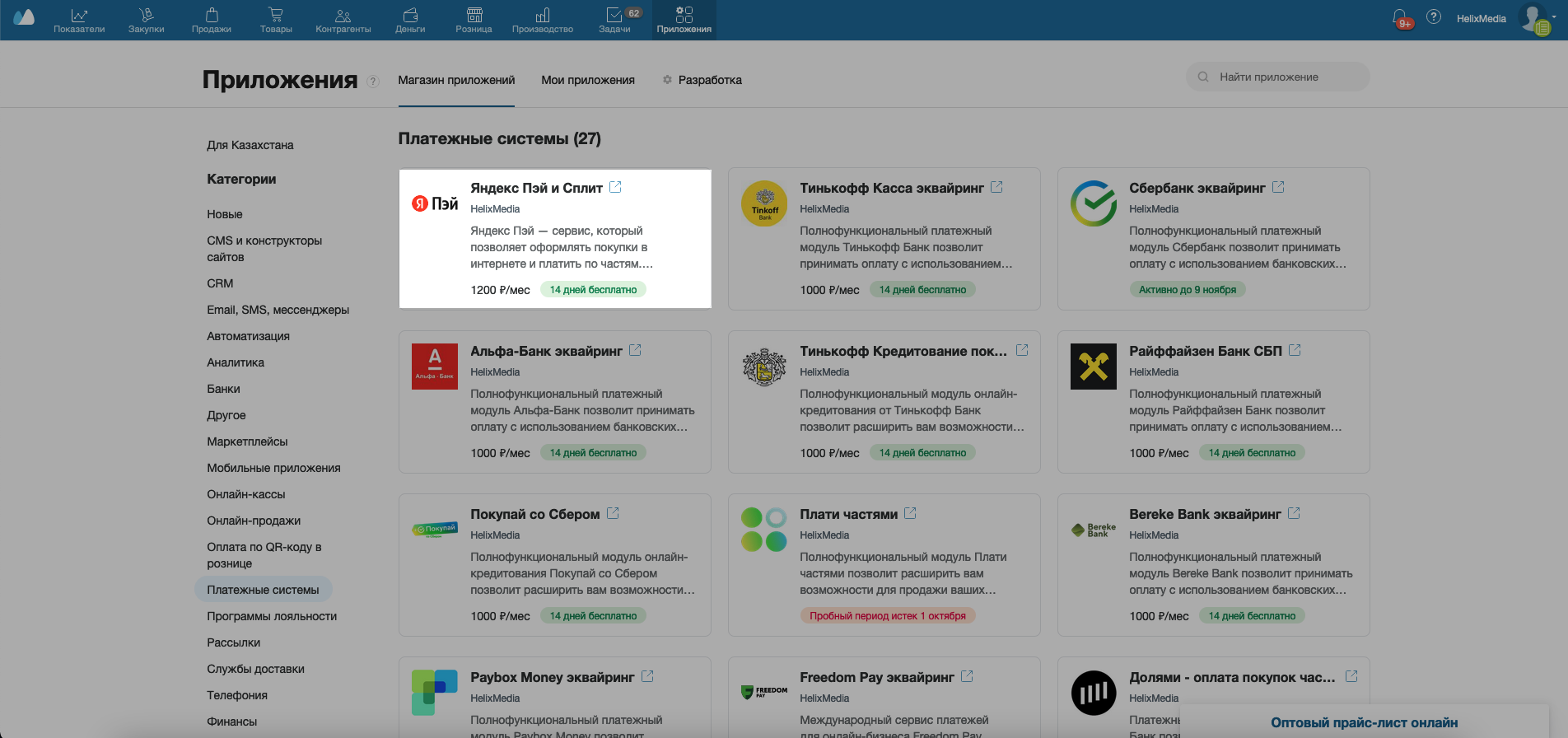
Task: Open external link icon for Paybox Money эквайринг
Action: pyautogui.click(x=647, y=676)
